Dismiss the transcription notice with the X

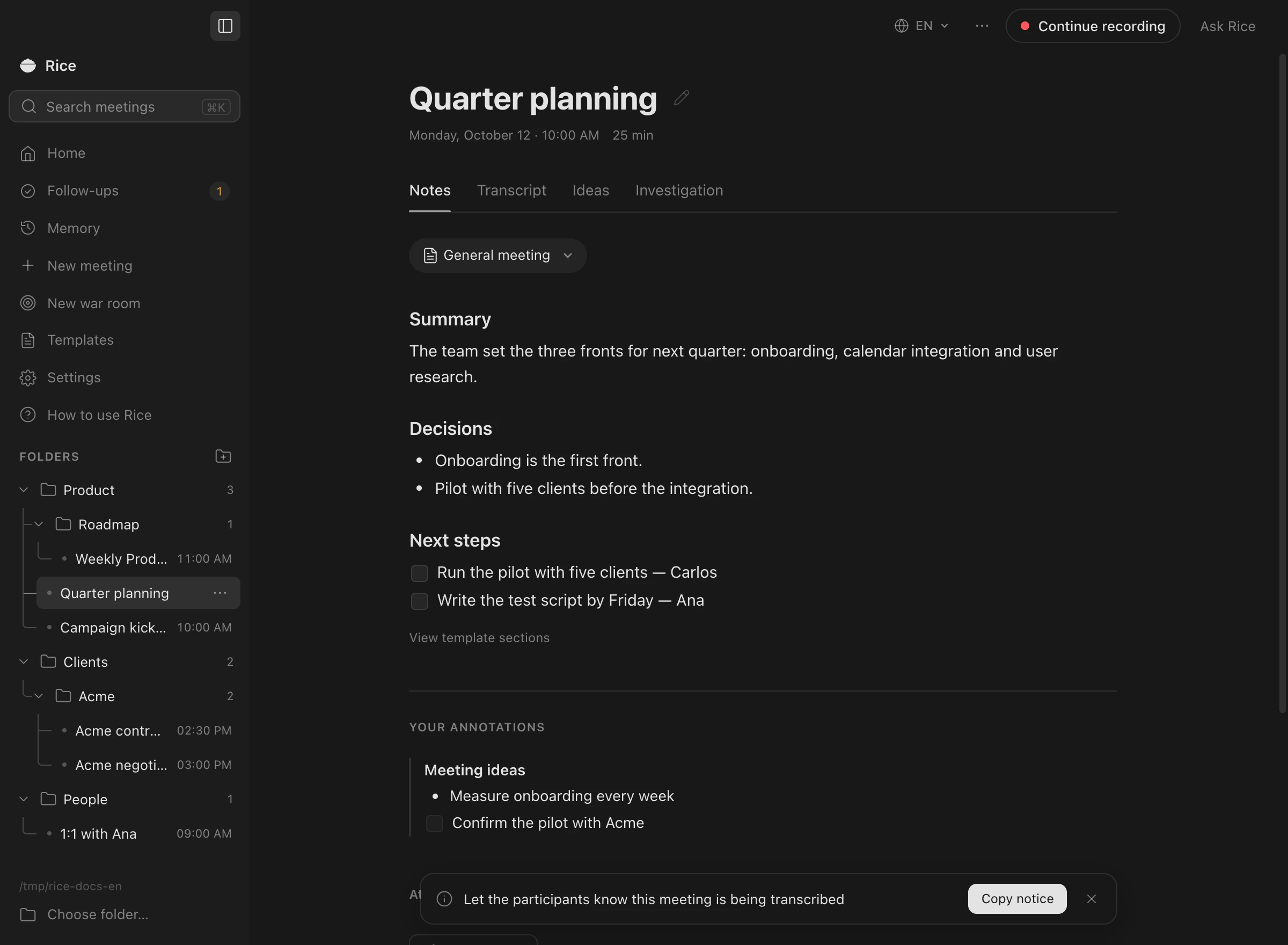1092,899
